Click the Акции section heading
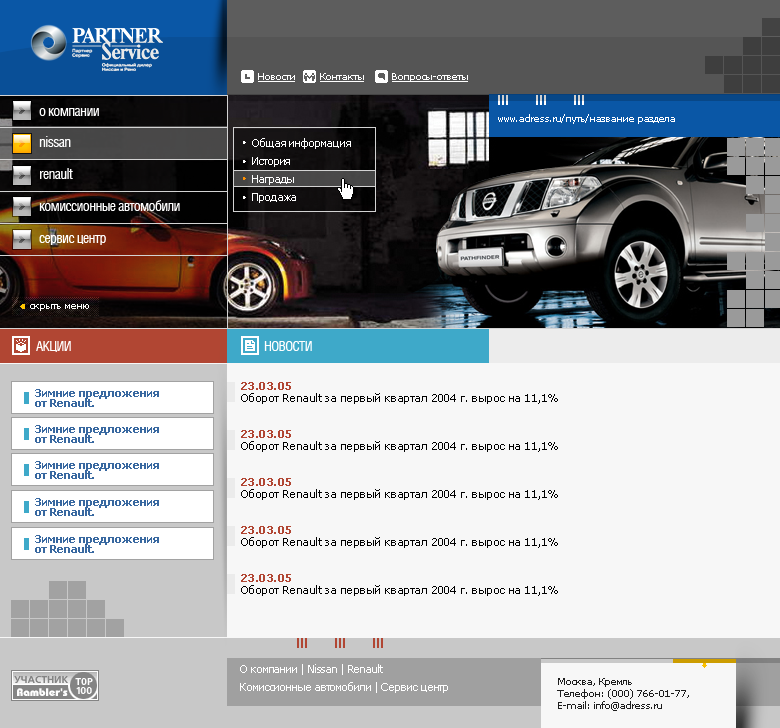Viewport: 780px width, 728px height. [x=54, y=346]
